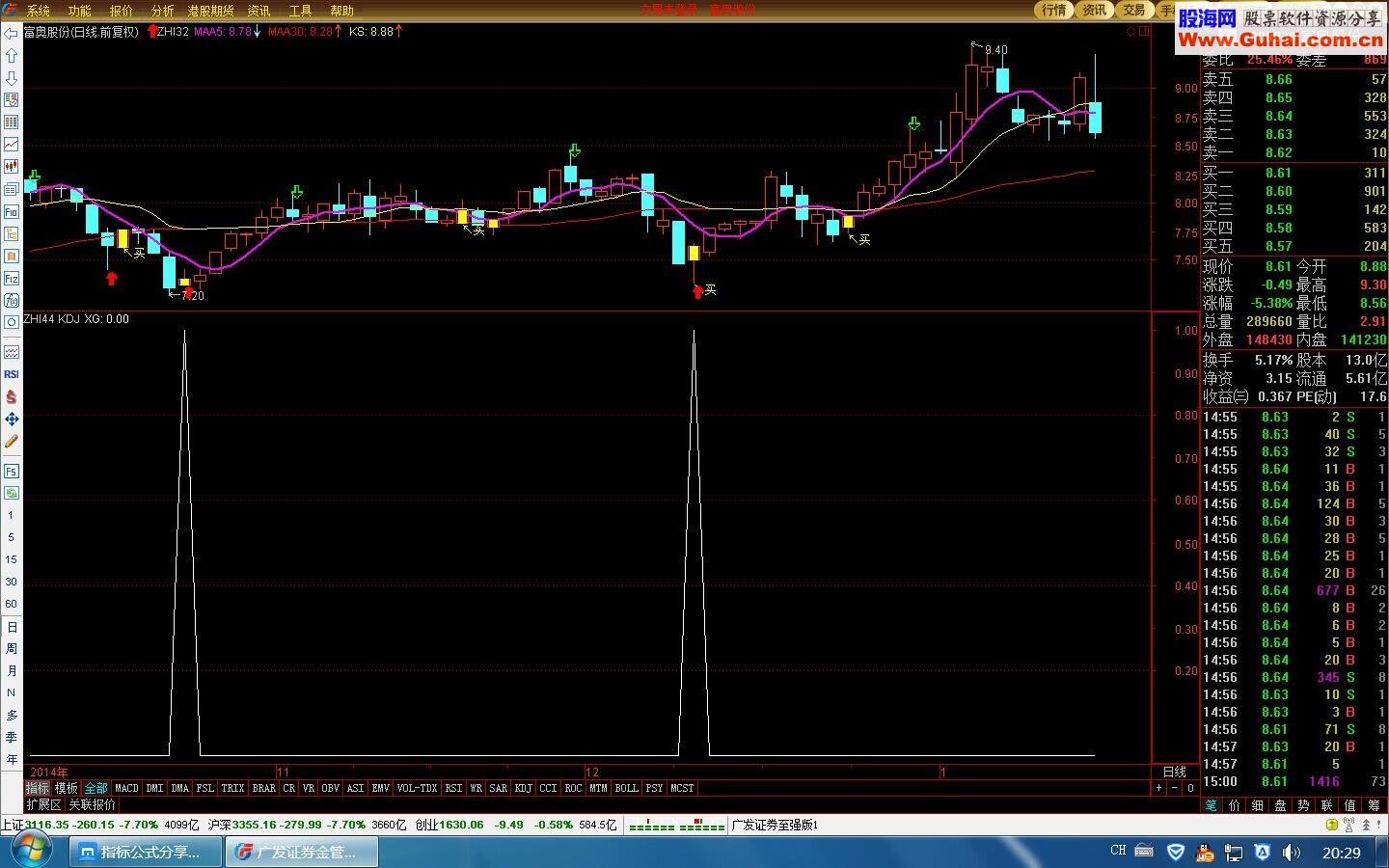Click the candlestick chart icon in sidebar
The height and width of the screenshot is (868, 1389).
(x=12, y=167)
